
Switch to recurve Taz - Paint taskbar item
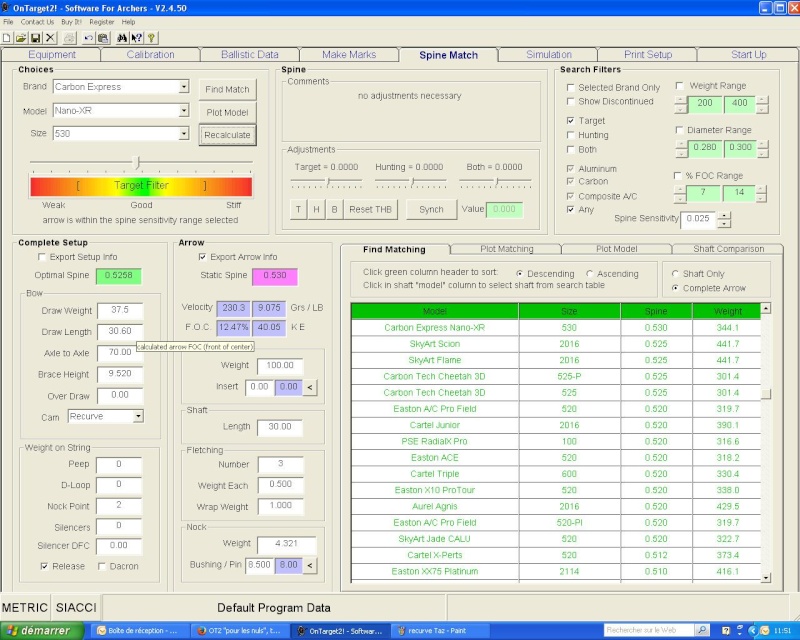(x=439, y=631)
